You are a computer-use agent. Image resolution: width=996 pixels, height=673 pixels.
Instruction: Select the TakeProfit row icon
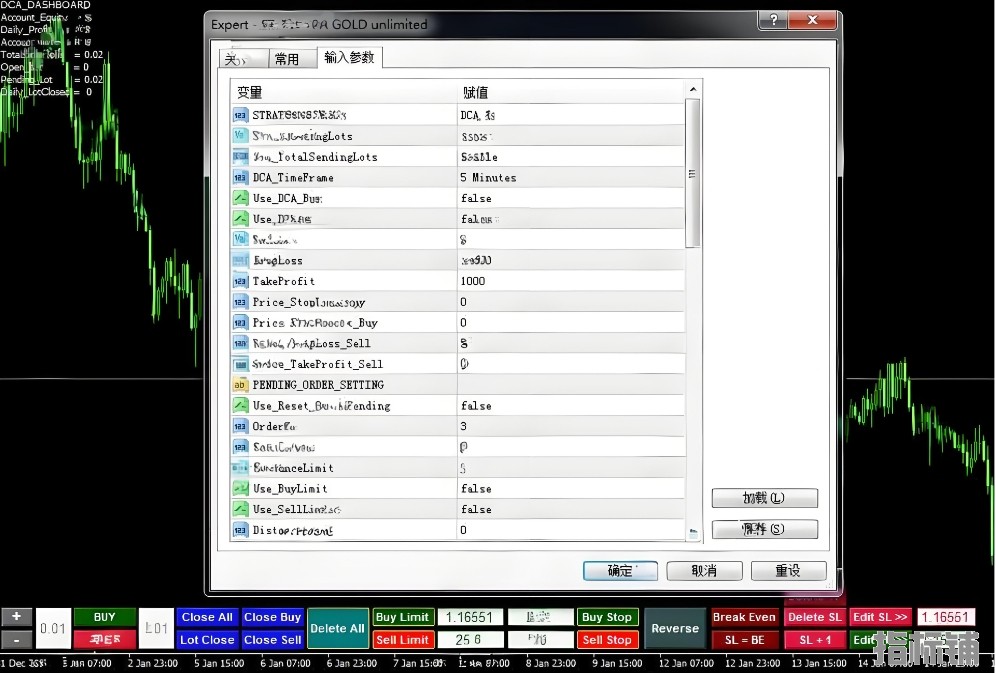(240, 281)
